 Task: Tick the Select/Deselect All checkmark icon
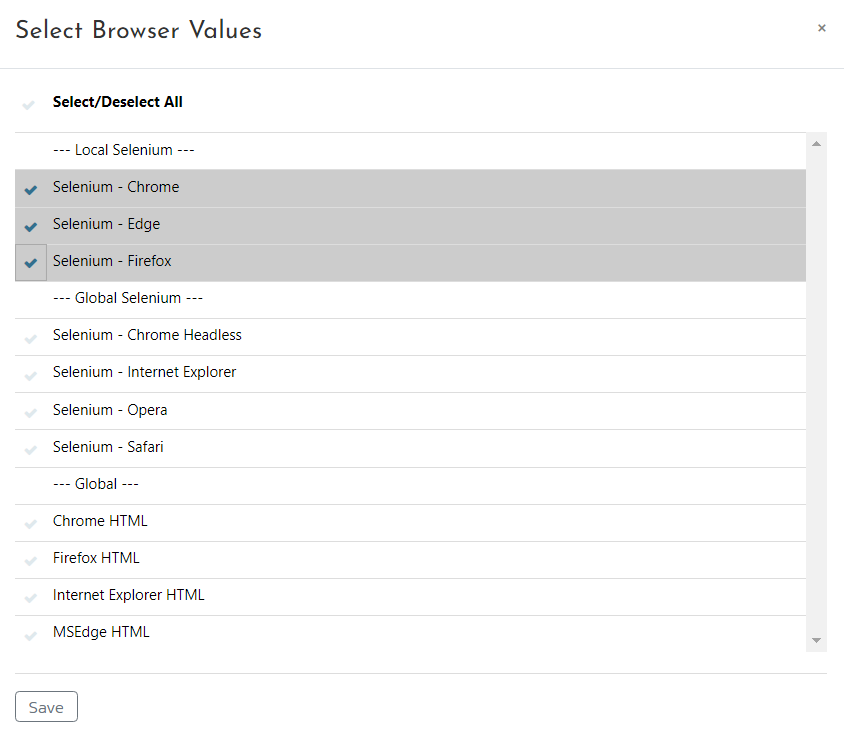30,104
